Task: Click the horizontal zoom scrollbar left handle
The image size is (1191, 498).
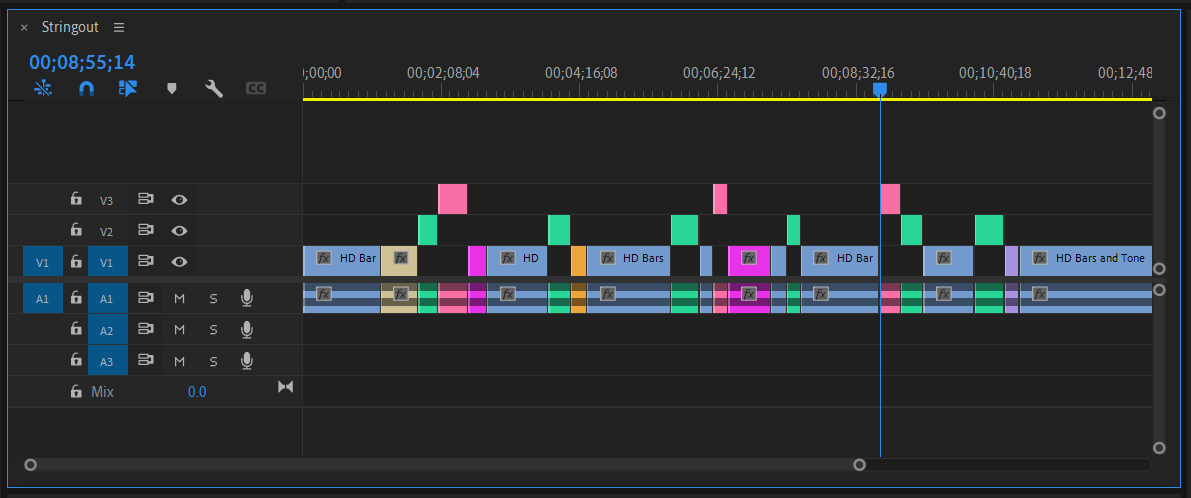Action: (x=30, y=465)
